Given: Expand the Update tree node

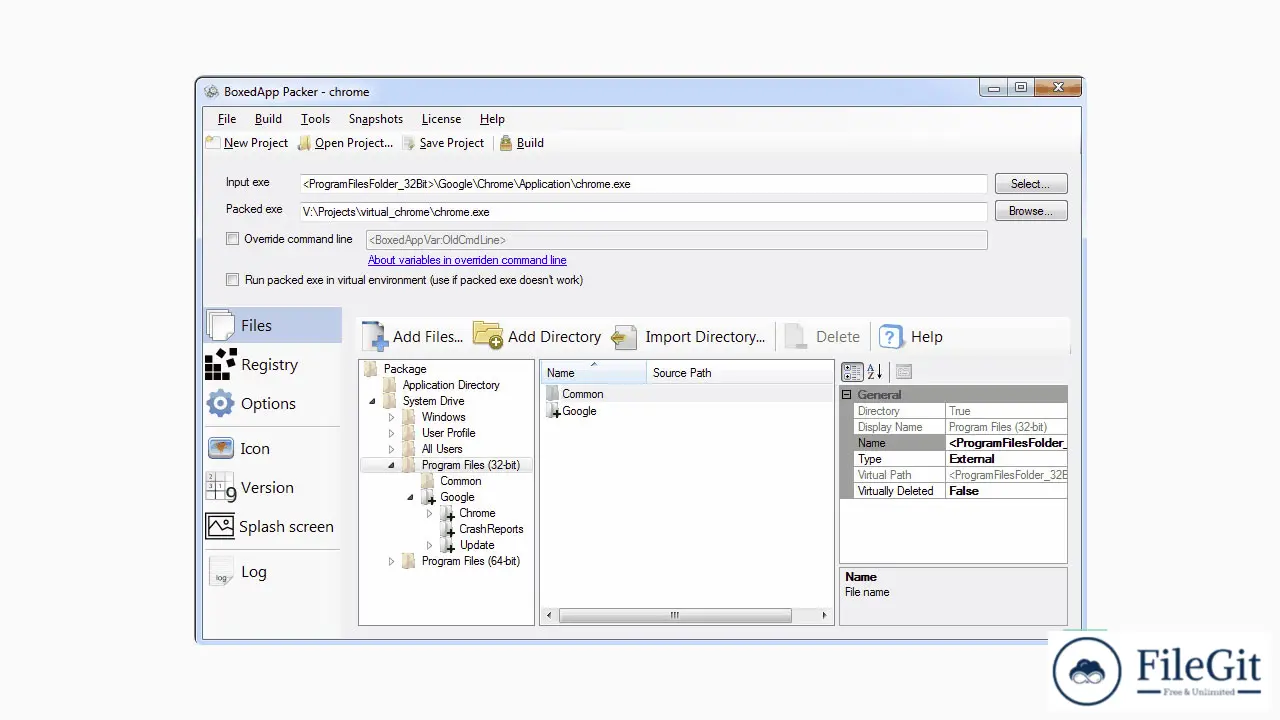Looking at the screenshot, I should (x=430, y=545).
